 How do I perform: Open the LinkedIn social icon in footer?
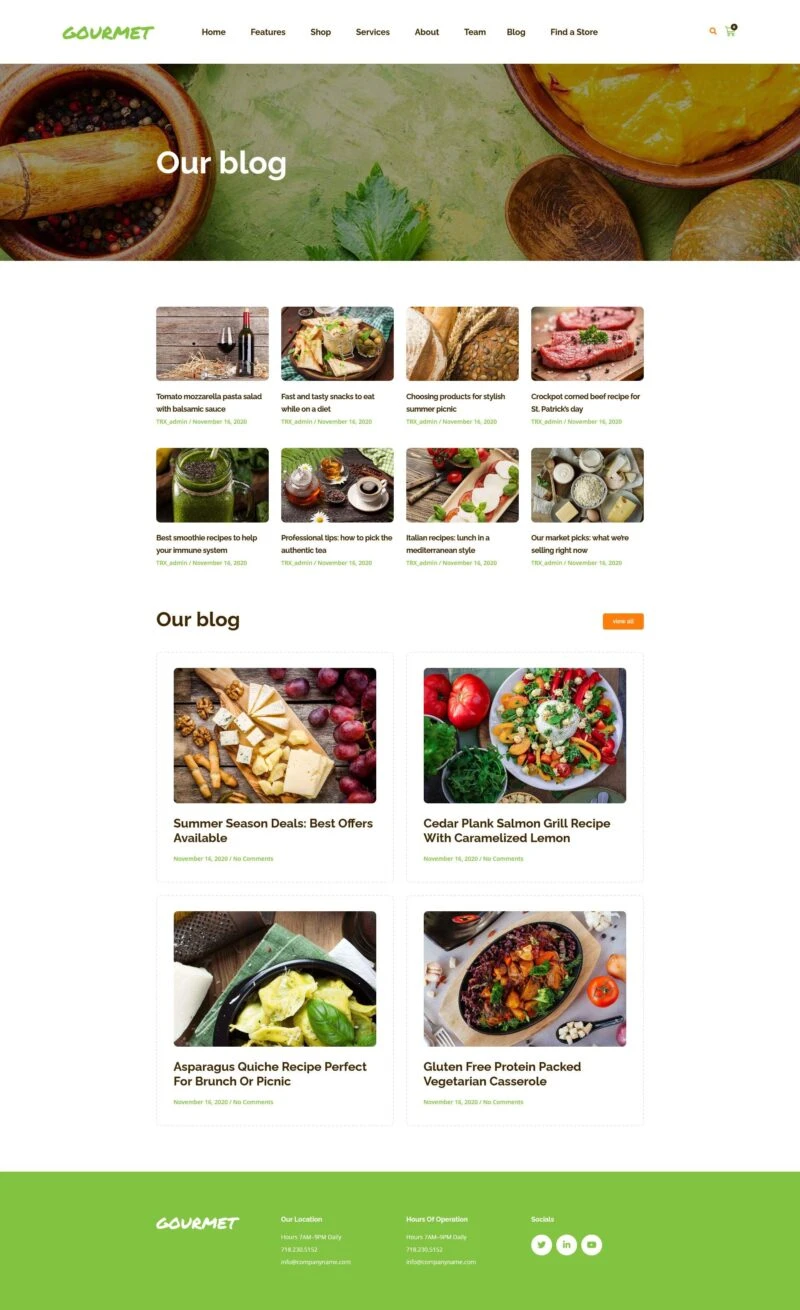coord(566,1245)
